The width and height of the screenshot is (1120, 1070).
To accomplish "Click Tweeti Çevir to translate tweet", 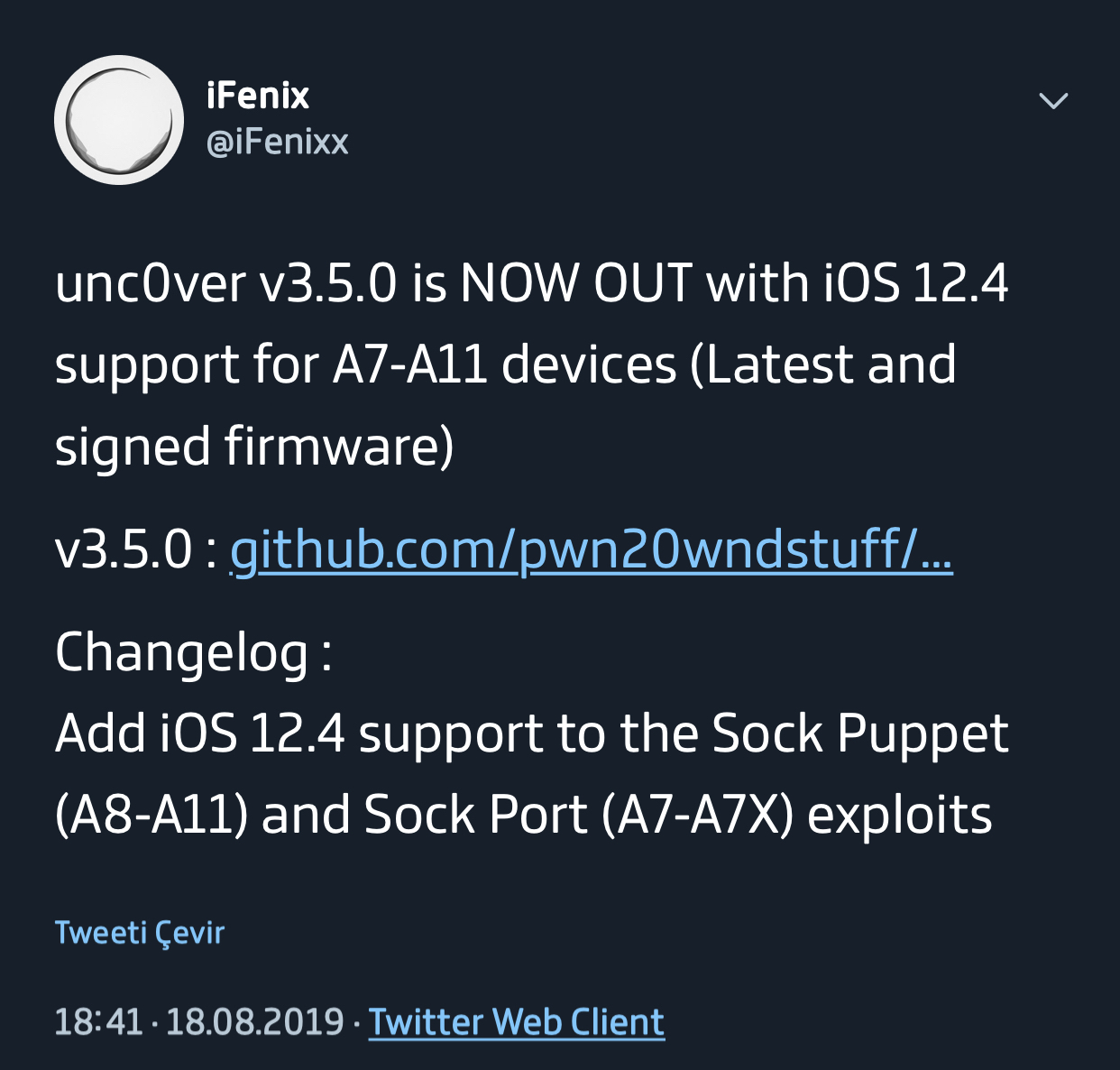I will click(140, 932).
